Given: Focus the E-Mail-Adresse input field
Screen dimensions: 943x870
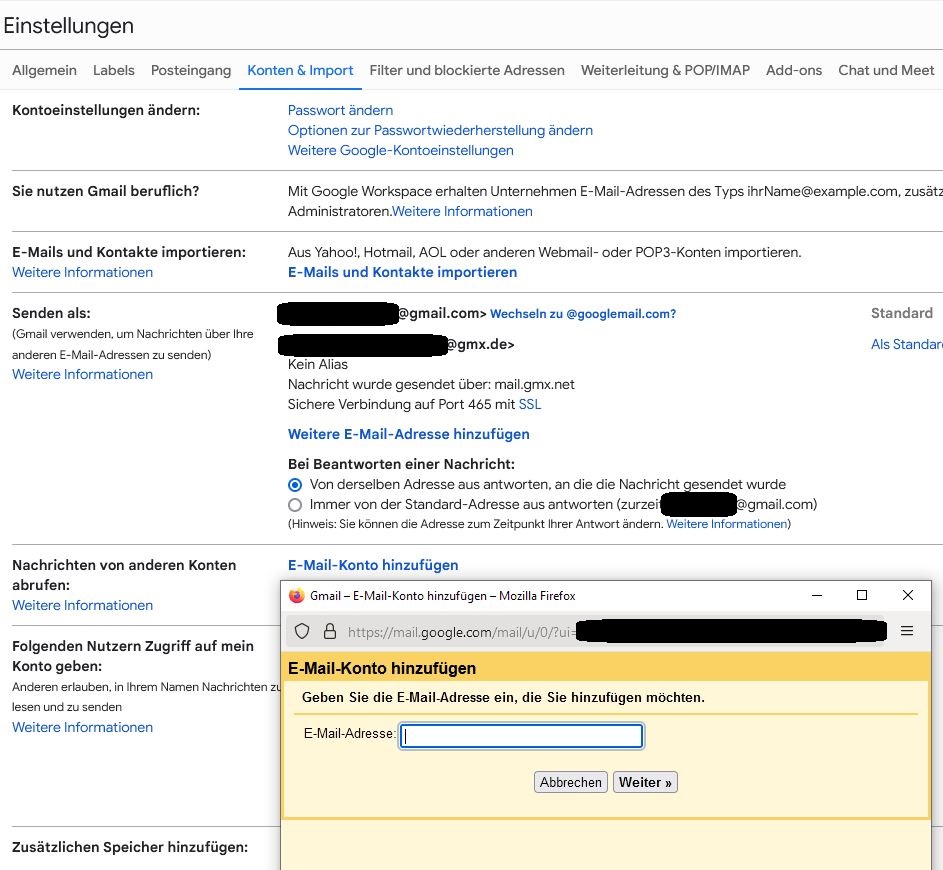Looking at the screenshot, I should coord(521,736).
